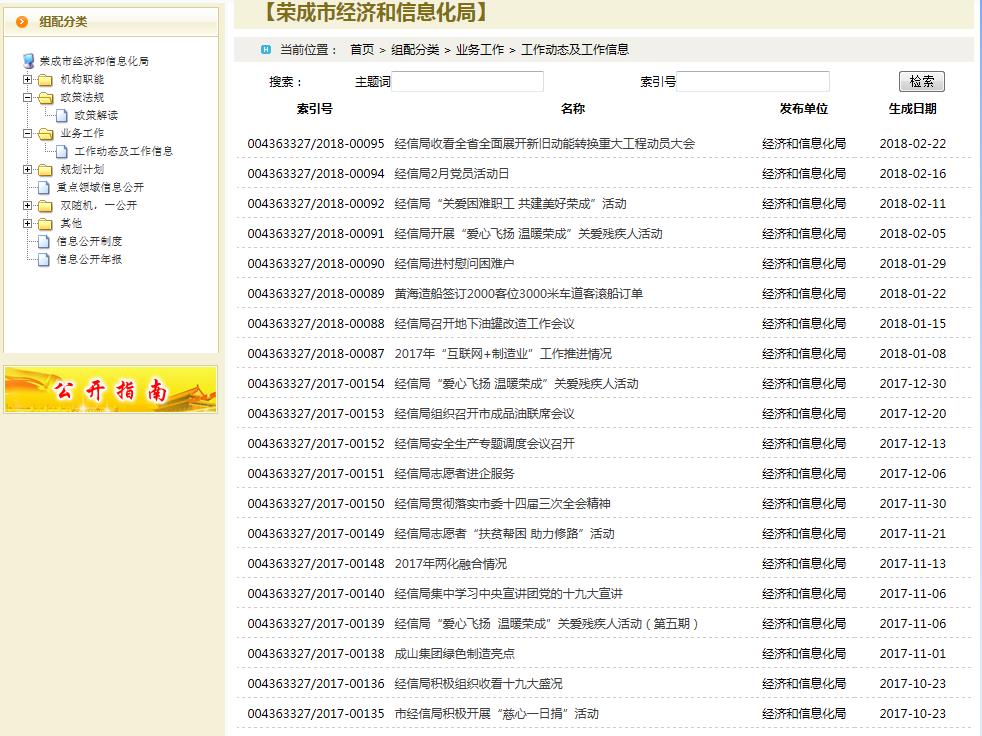The width and height of the screenshot is (982, 736).
Task: Click the page icon beside 重点领域信息公开
Action: (43, 187)
